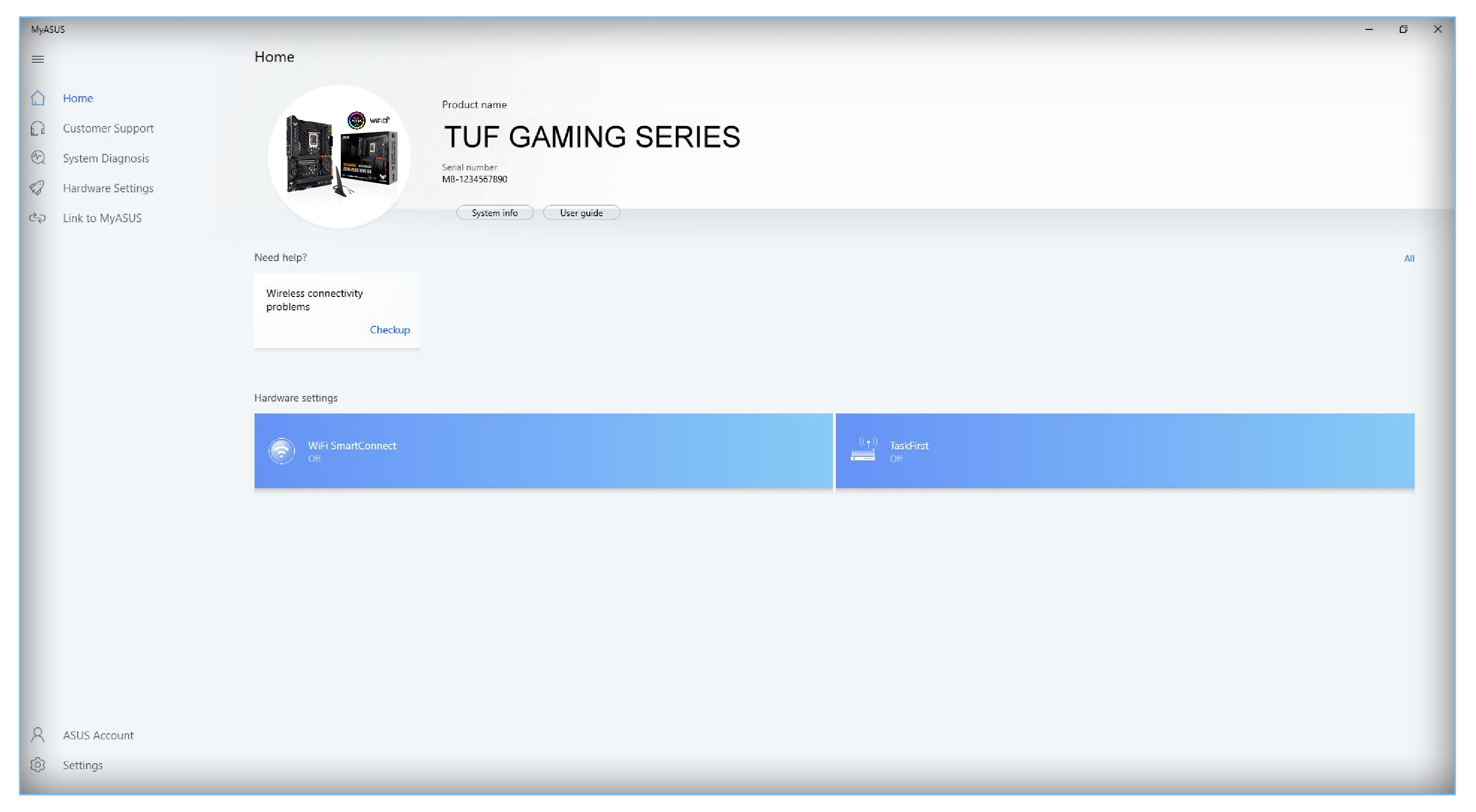Expand Hardware Settings options
This screenshot has width=1476, height=812.
tap(108, 188)
